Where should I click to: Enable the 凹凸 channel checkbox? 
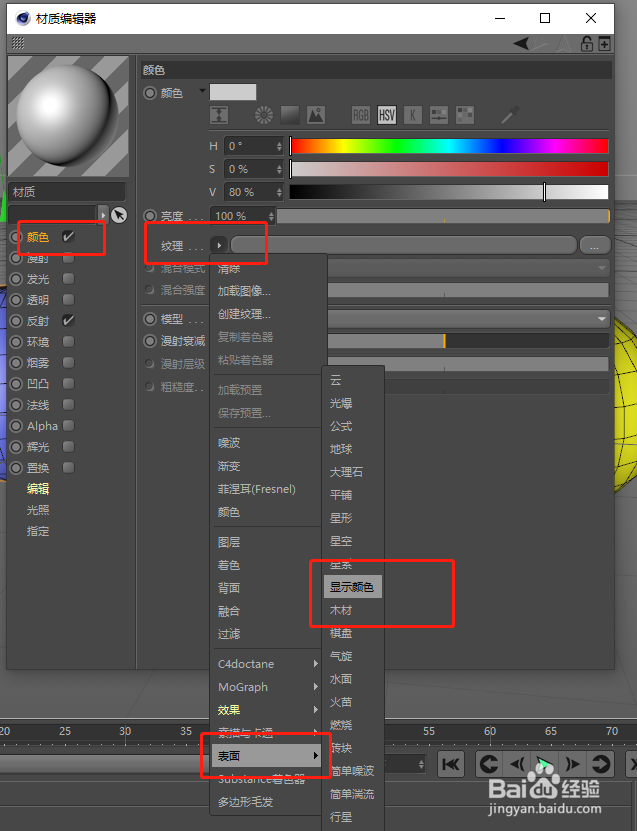pyautogui.click(x=68, y=383)
